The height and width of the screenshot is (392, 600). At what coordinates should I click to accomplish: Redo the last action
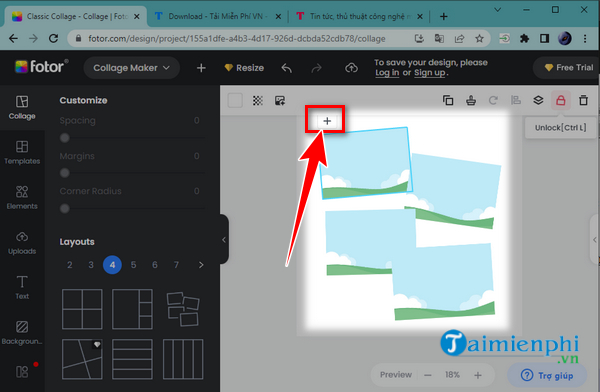pos(316,68)
